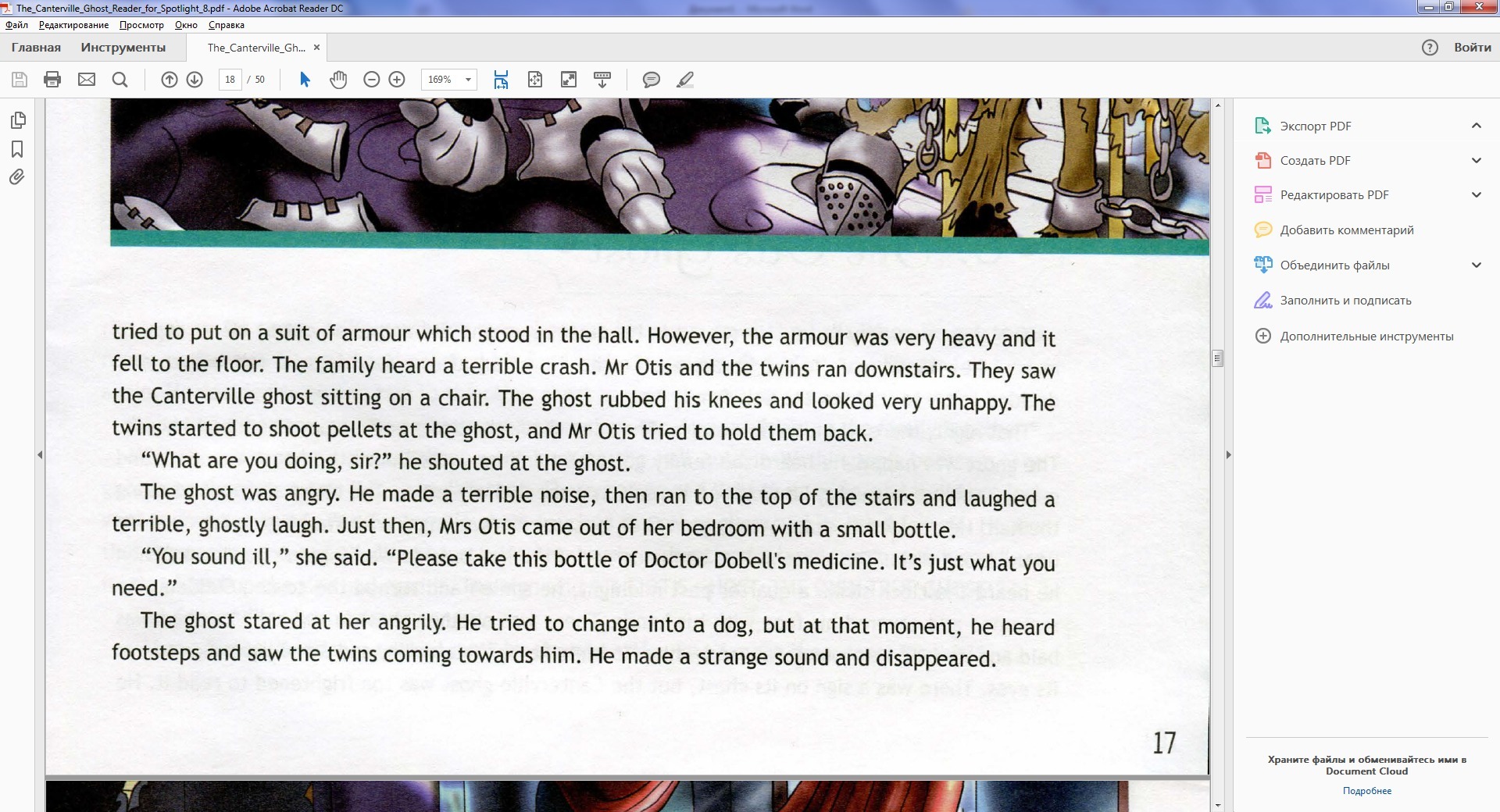The width and height of the screenshot is (1500, 812).
Task: Click the Добавить комментарий label
Action: [x=1347, y=230]
